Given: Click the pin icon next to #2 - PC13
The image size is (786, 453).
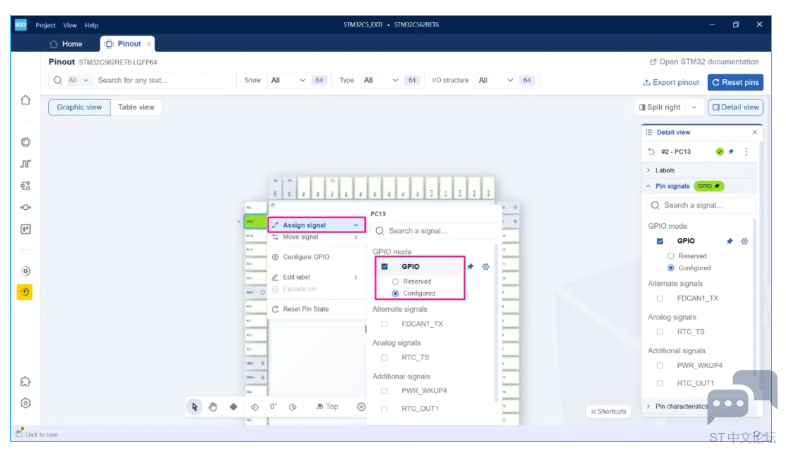Looking at the screenshot, I should point(731,151).
